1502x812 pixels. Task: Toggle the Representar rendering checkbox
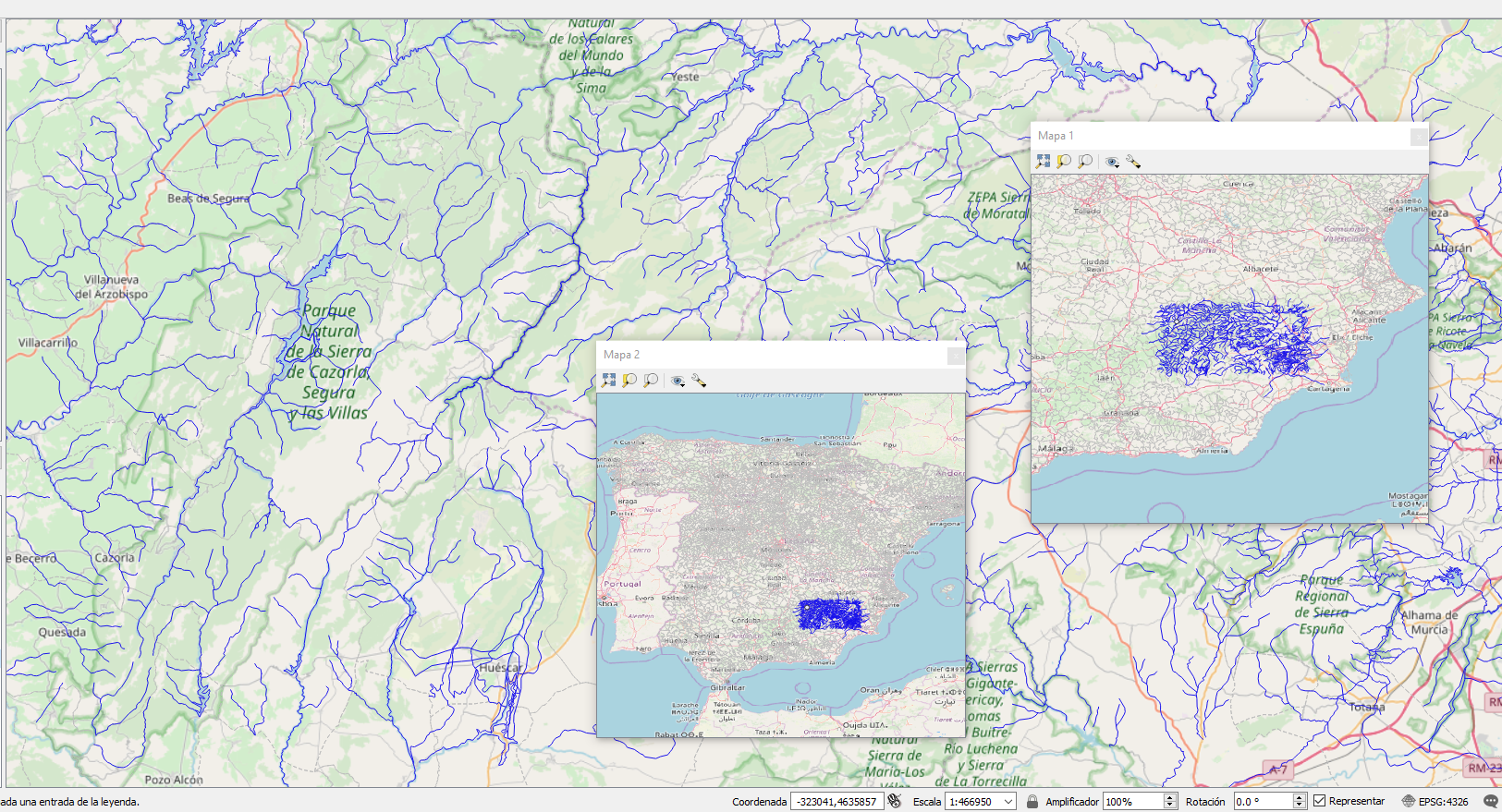pyautogui.click(x=1320, y=801)
